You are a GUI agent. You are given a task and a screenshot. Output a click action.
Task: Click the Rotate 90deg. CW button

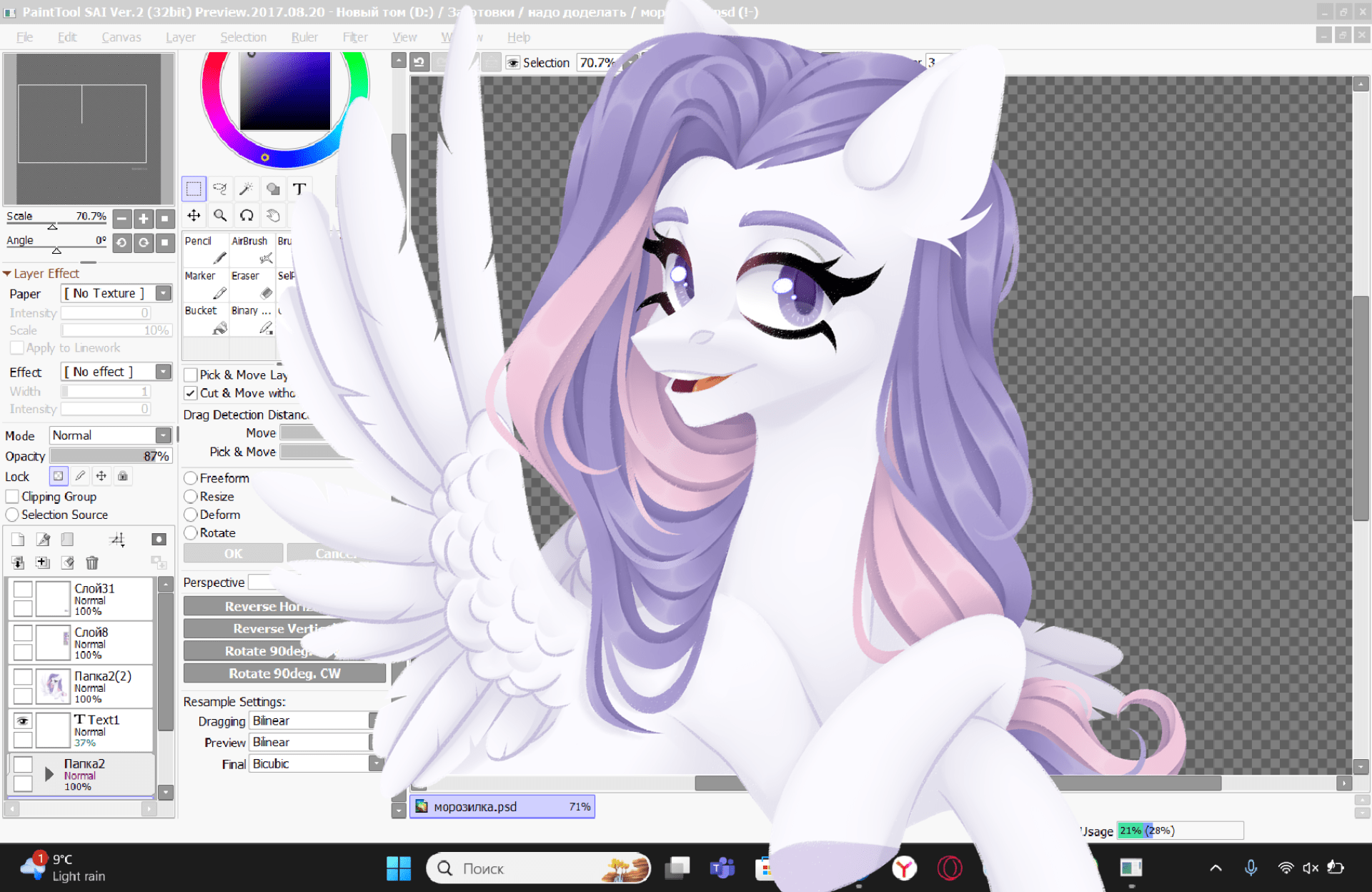284,673
